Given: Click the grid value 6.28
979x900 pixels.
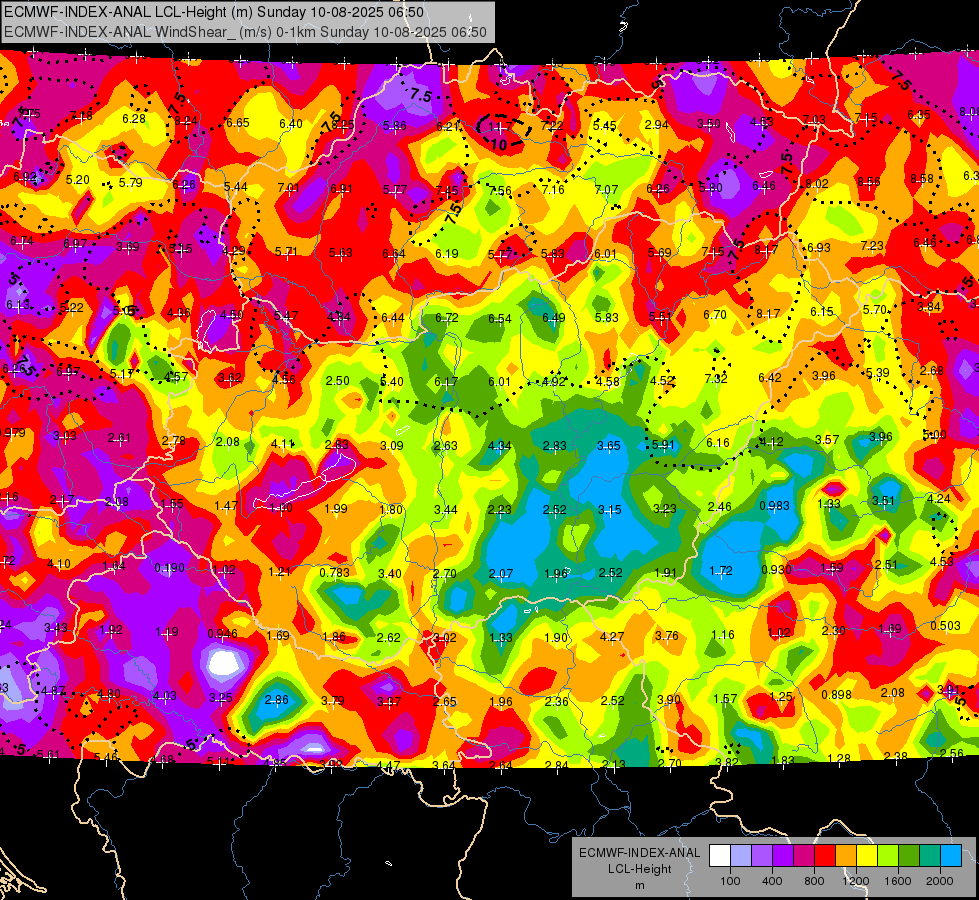Looking at the screenshot, I should pos(134,119).
